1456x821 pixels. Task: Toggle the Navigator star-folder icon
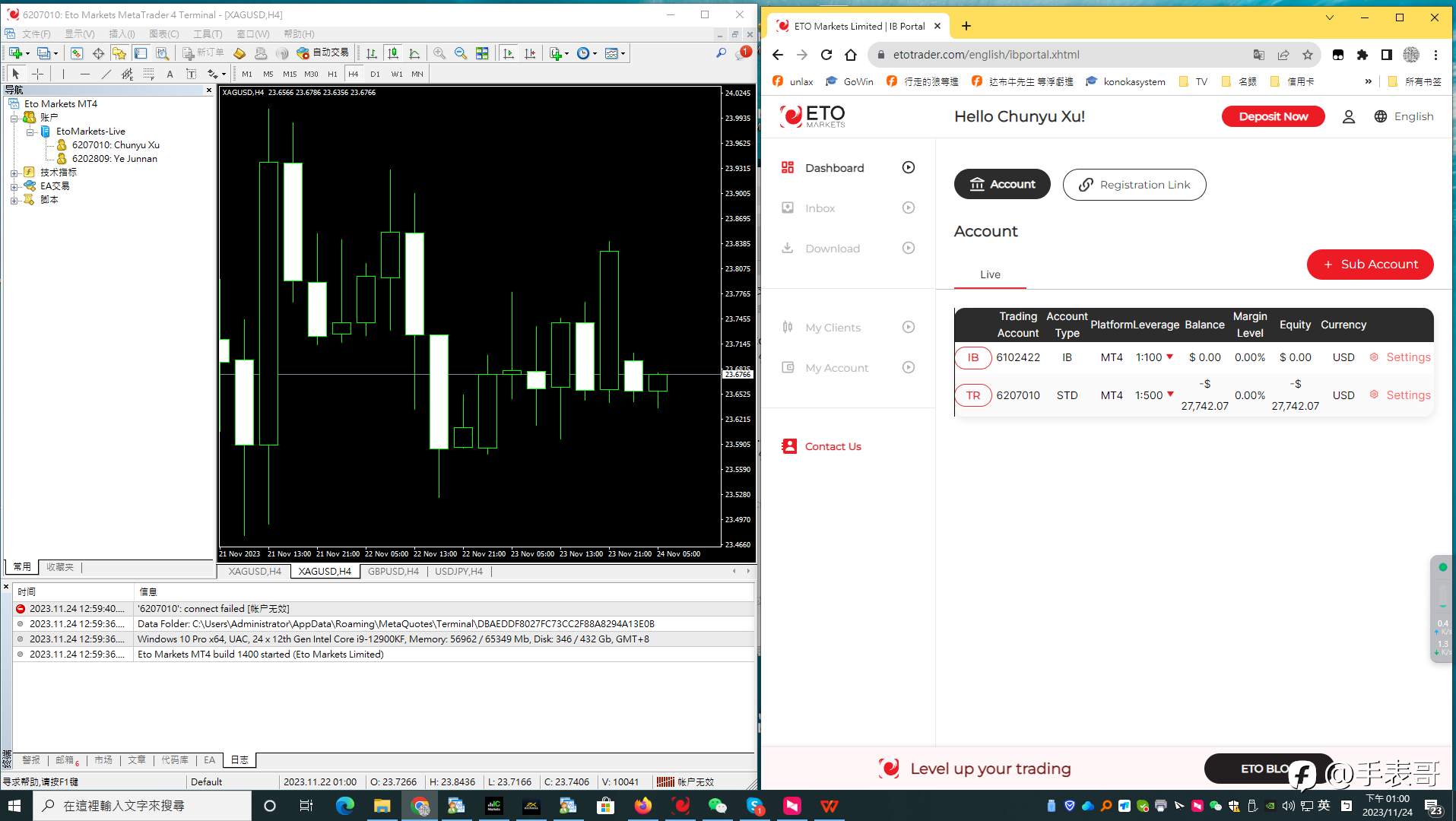pyautogui.click(x=119, y=53)
